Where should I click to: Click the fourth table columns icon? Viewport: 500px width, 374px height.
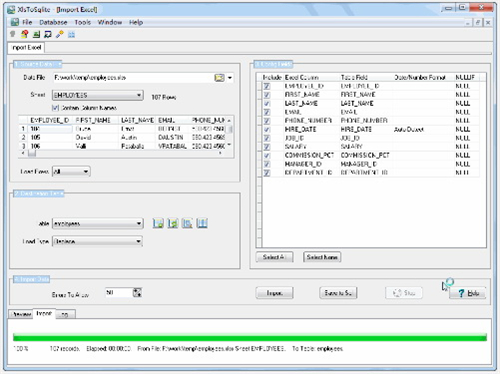202,223
